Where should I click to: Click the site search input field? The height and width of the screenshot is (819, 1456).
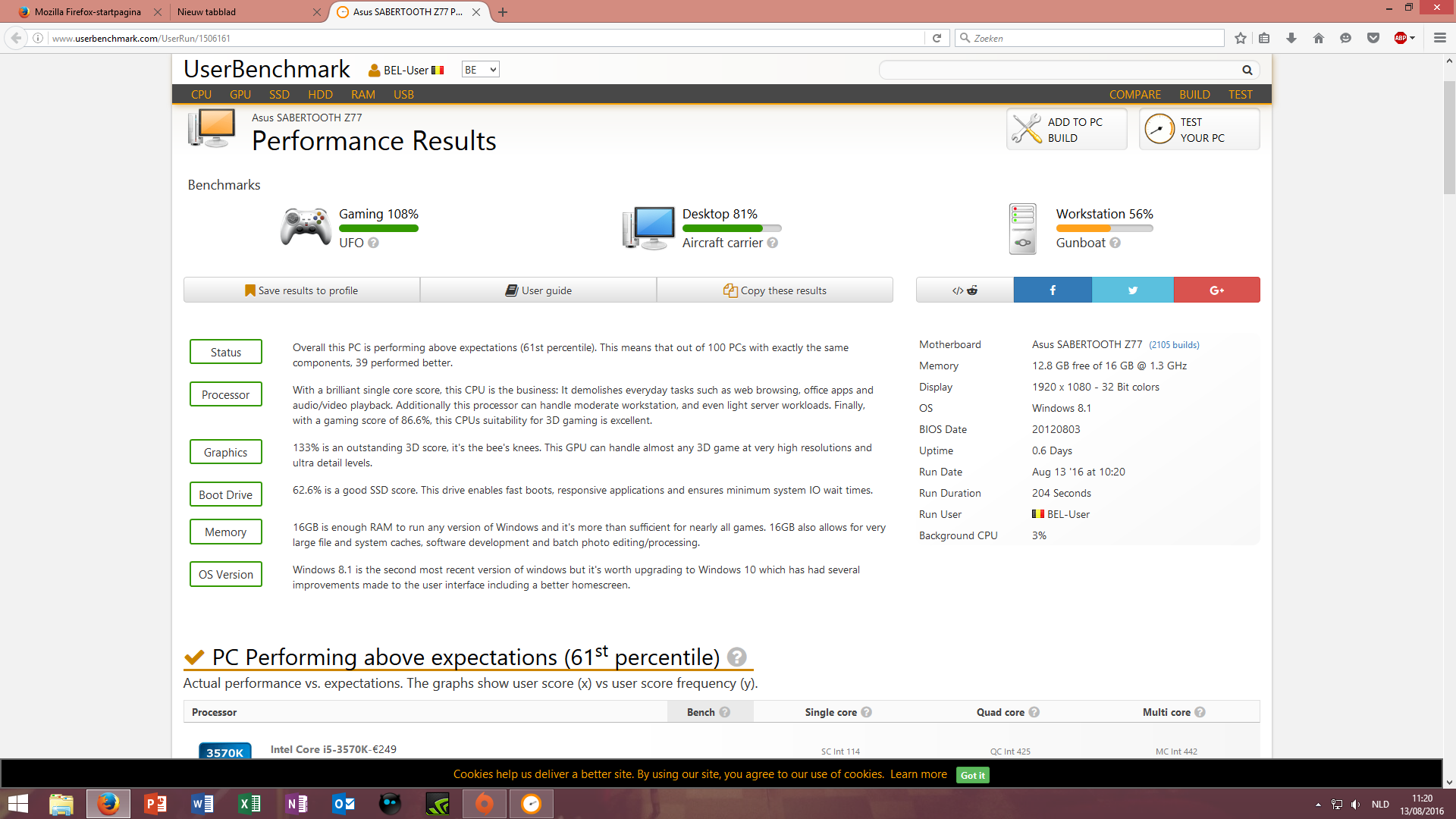pos(1059,70)
